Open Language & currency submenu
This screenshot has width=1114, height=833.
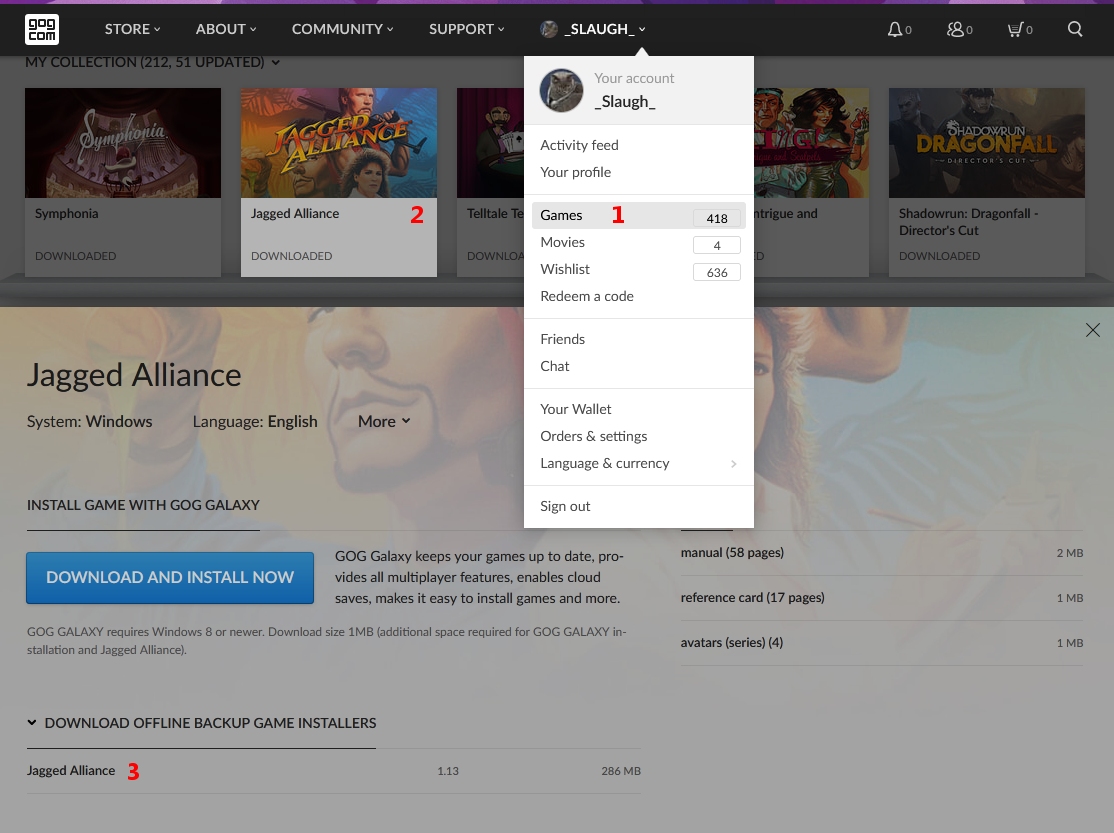[639, 463]
